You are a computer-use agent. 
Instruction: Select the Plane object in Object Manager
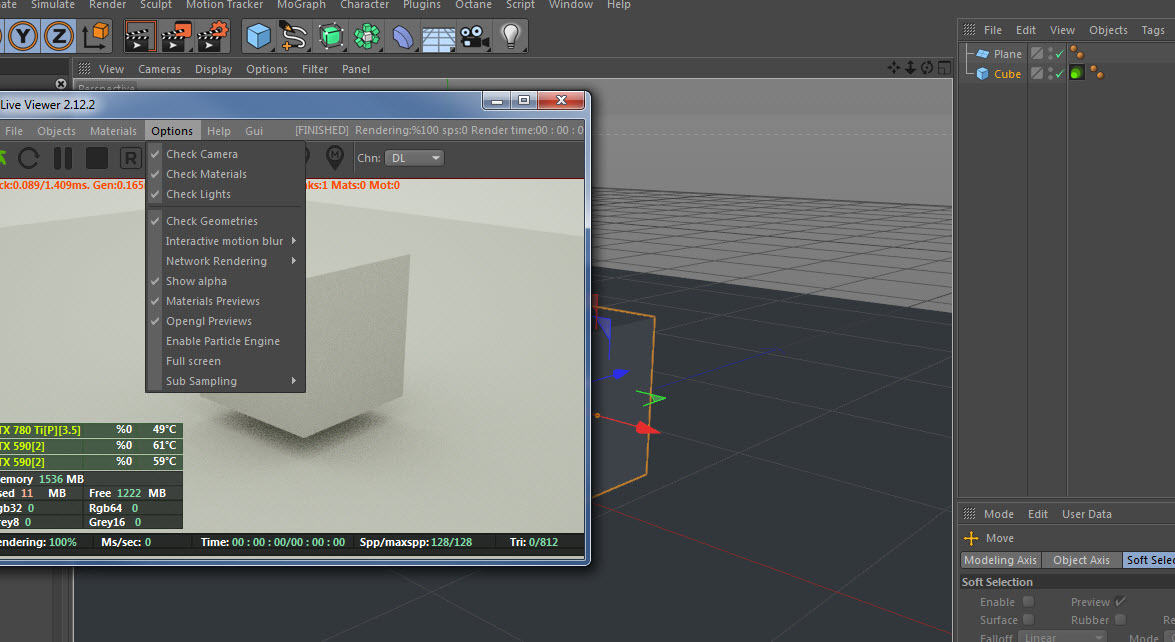coord(1007,54)
